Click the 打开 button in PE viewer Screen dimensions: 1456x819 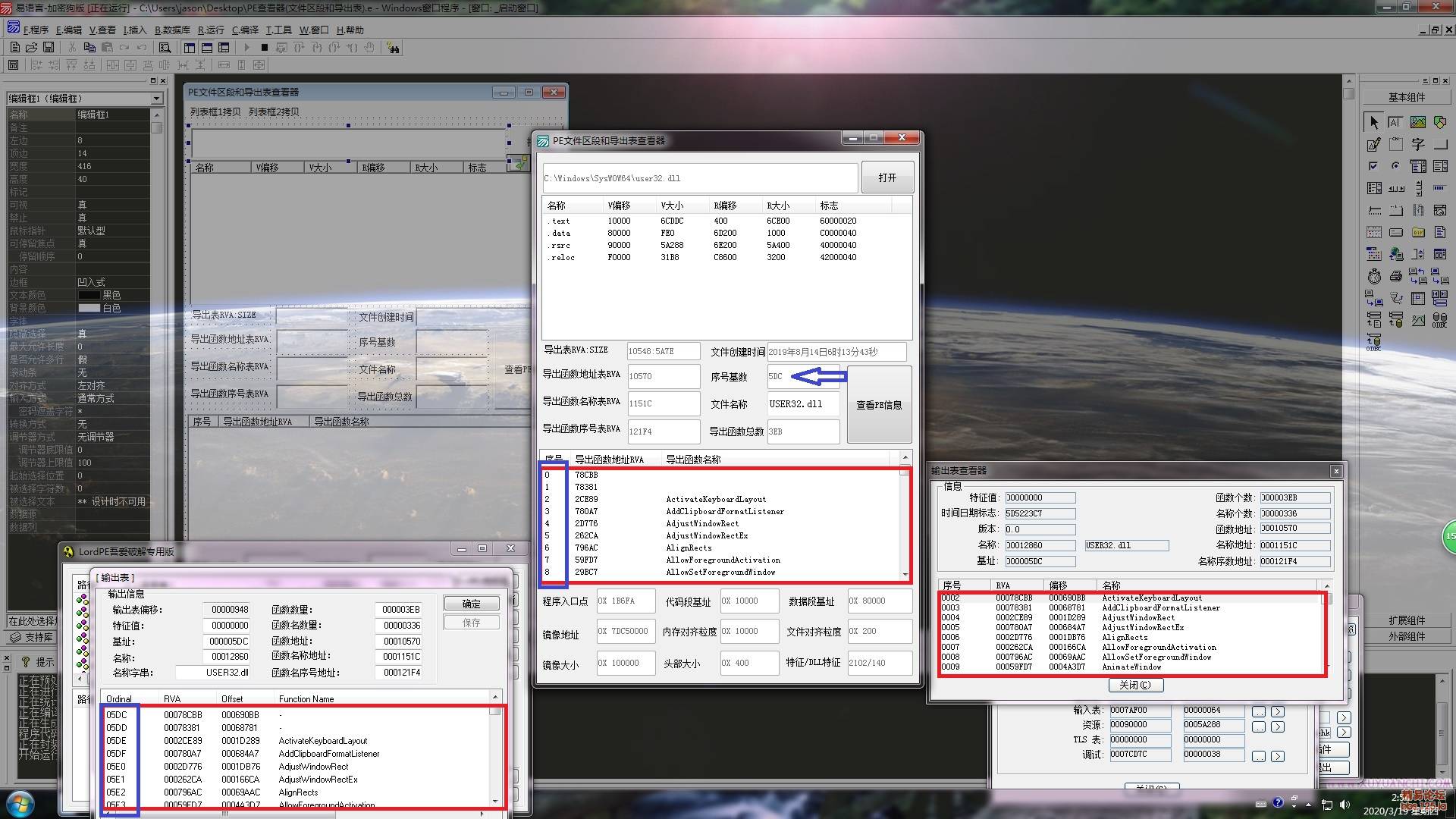(x=886, y=177)
